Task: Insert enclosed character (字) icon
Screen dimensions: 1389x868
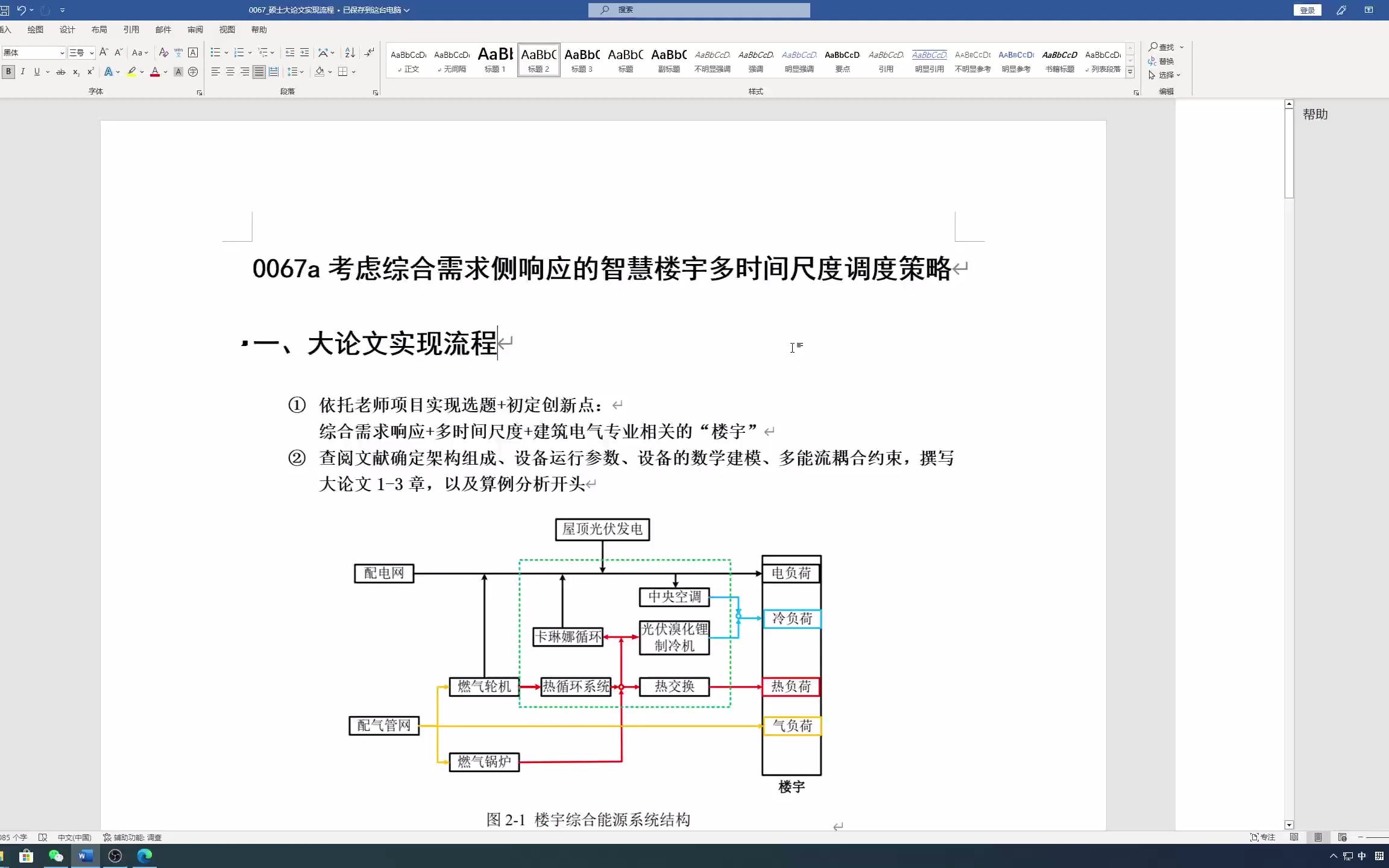Action: pos(193,72)
